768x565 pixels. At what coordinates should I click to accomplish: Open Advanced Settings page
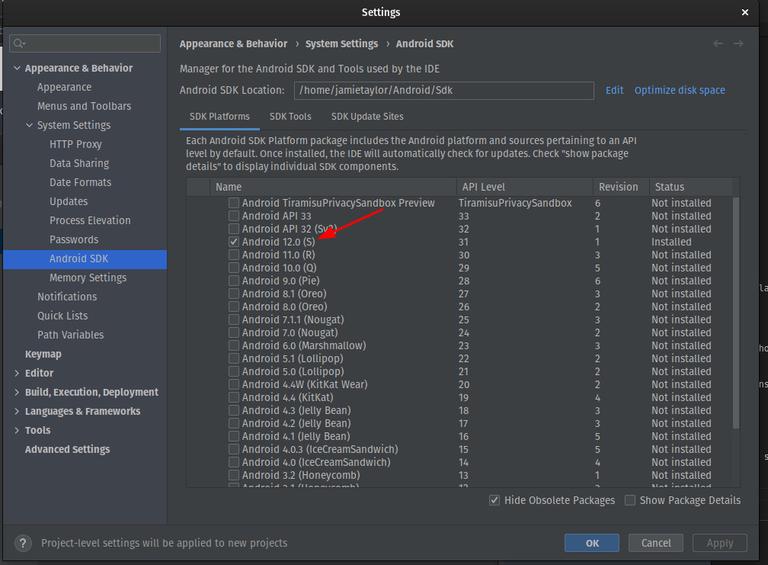[x=68, y=449]
